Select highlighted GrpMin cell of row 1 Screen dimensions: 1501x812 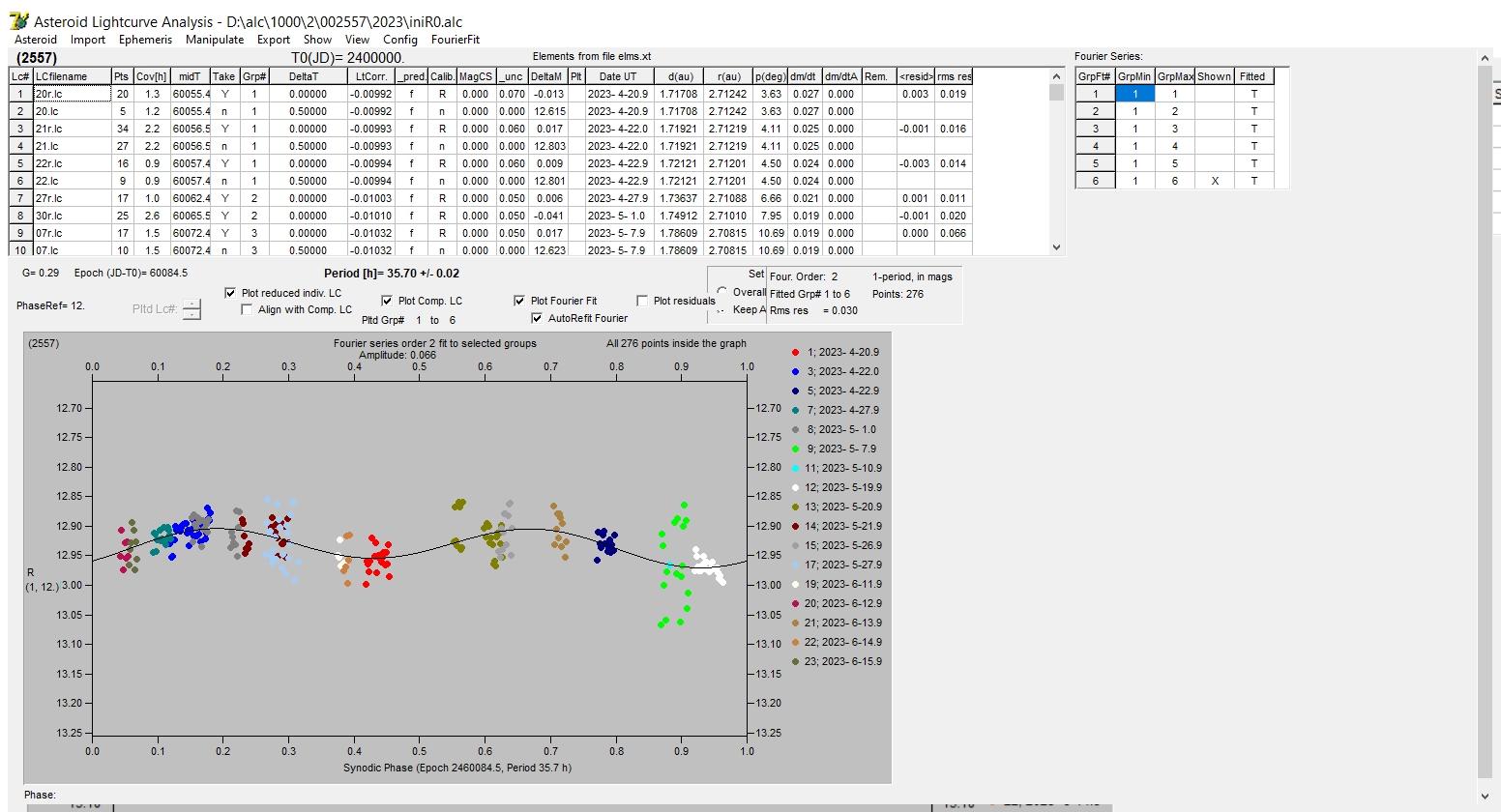[1134, 94]
